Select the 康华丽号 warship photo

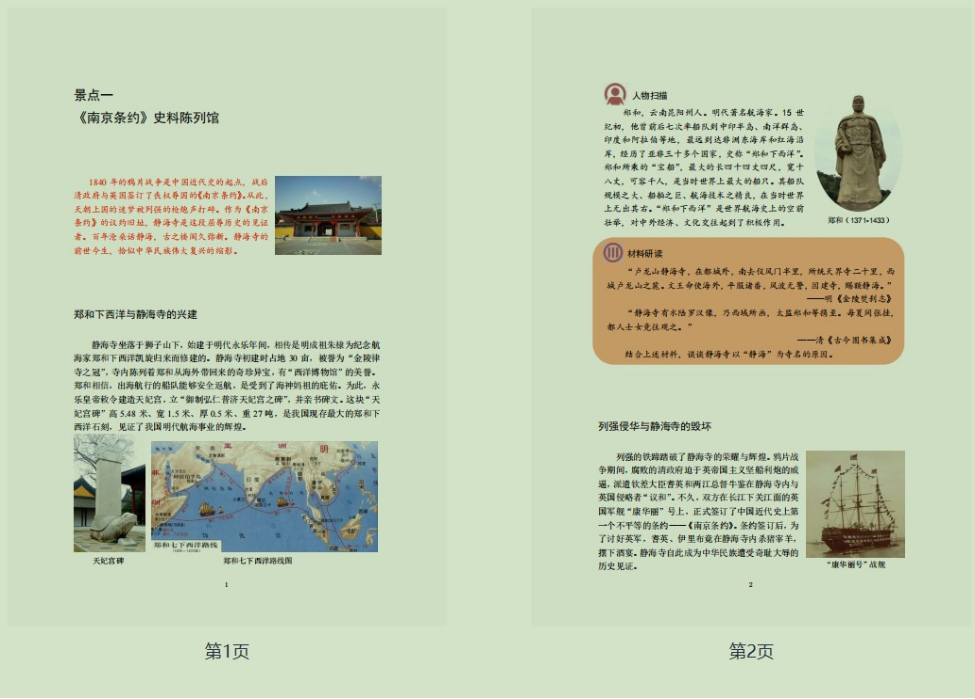click(855, 503)
